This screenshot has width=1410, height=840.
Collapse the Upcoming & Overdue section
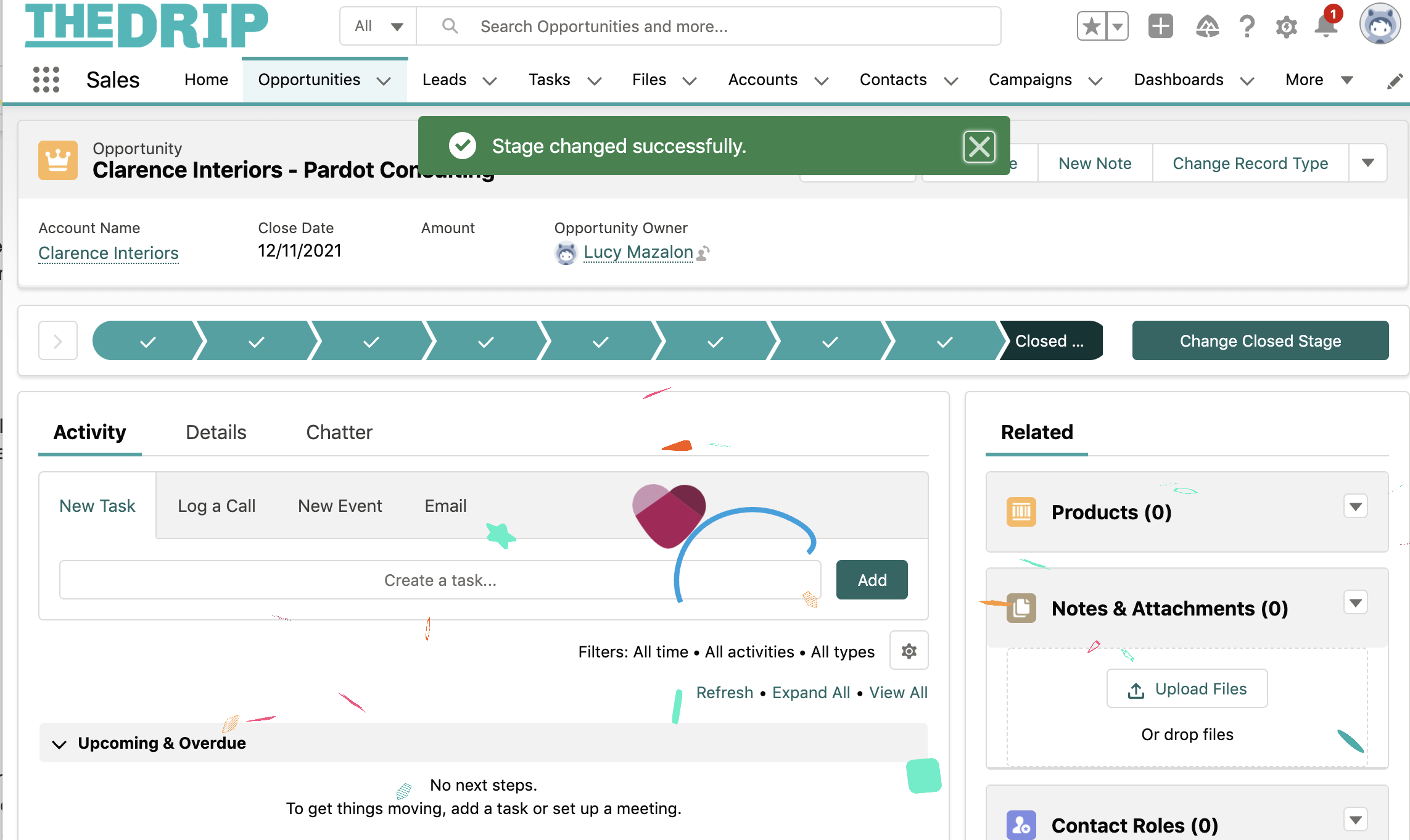click(59, 744)
